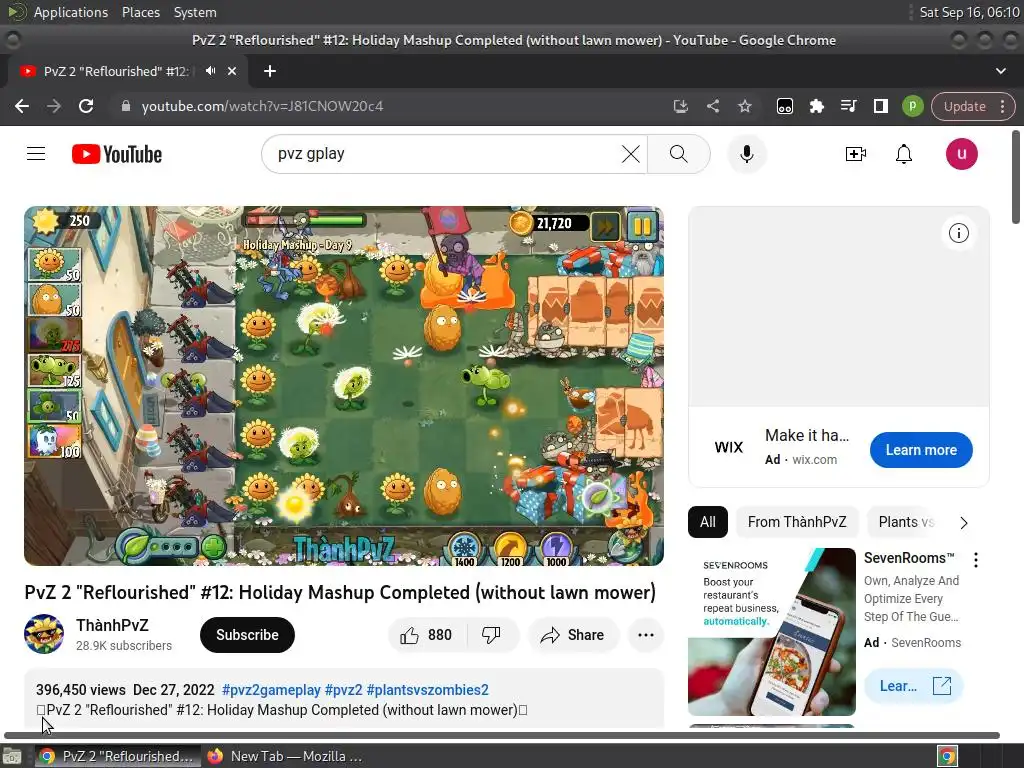
Task: Close the PvZ 2 YouTube tab
Action: (232, 71)
